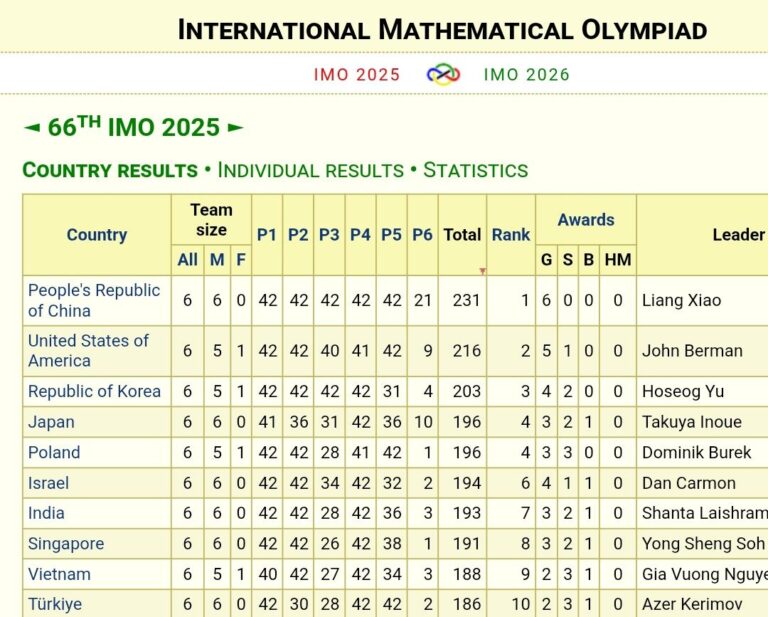Go to next IMO using right arrow

(235, 128)
